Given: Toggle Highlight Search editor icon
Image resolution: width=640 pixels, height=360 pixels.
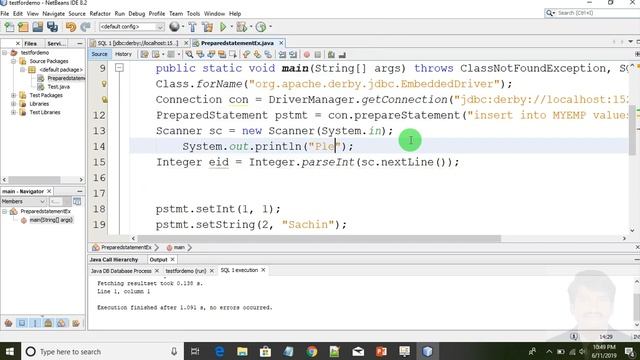Looking at the screenshot, I should point(222,54).
